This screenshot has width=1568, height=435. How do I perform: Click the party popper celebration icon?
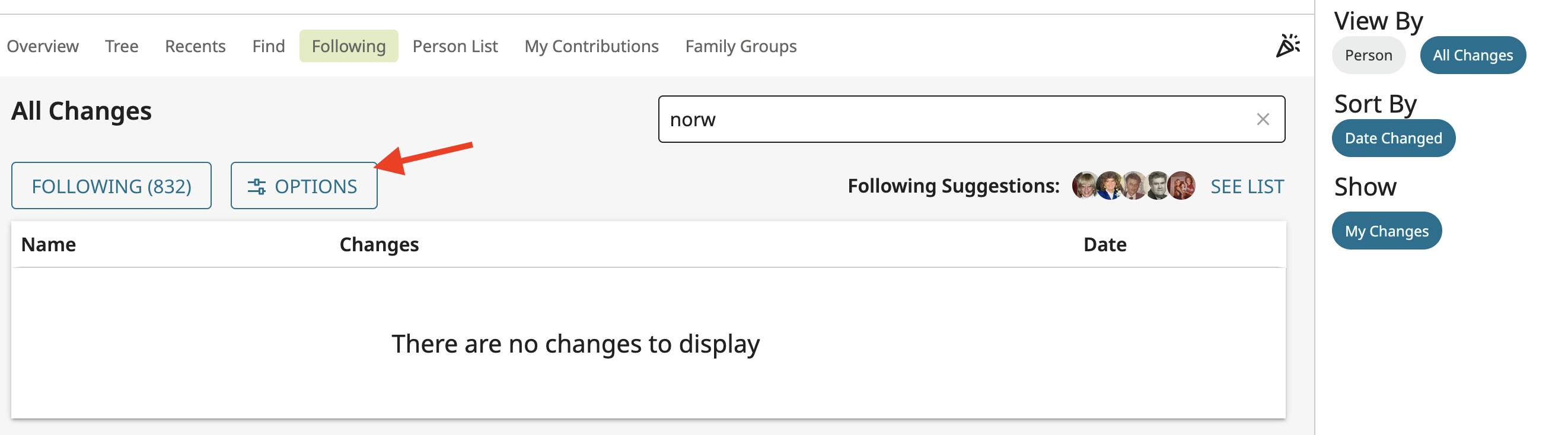tap(1287, 46)
